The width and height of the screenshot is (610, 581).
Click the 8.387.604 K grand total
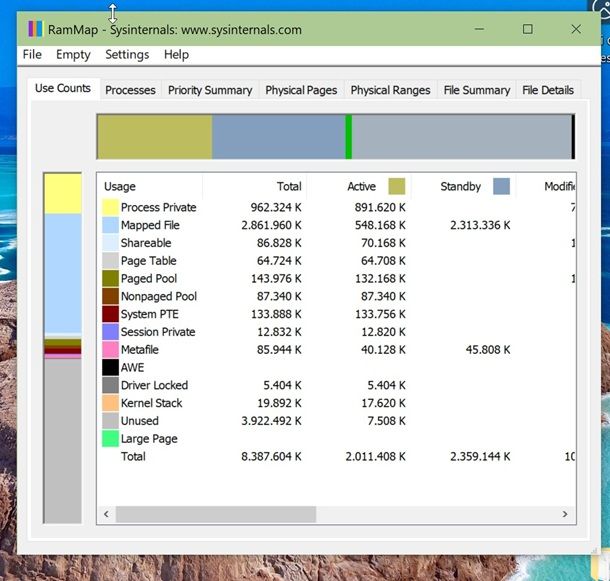[271, 456]
